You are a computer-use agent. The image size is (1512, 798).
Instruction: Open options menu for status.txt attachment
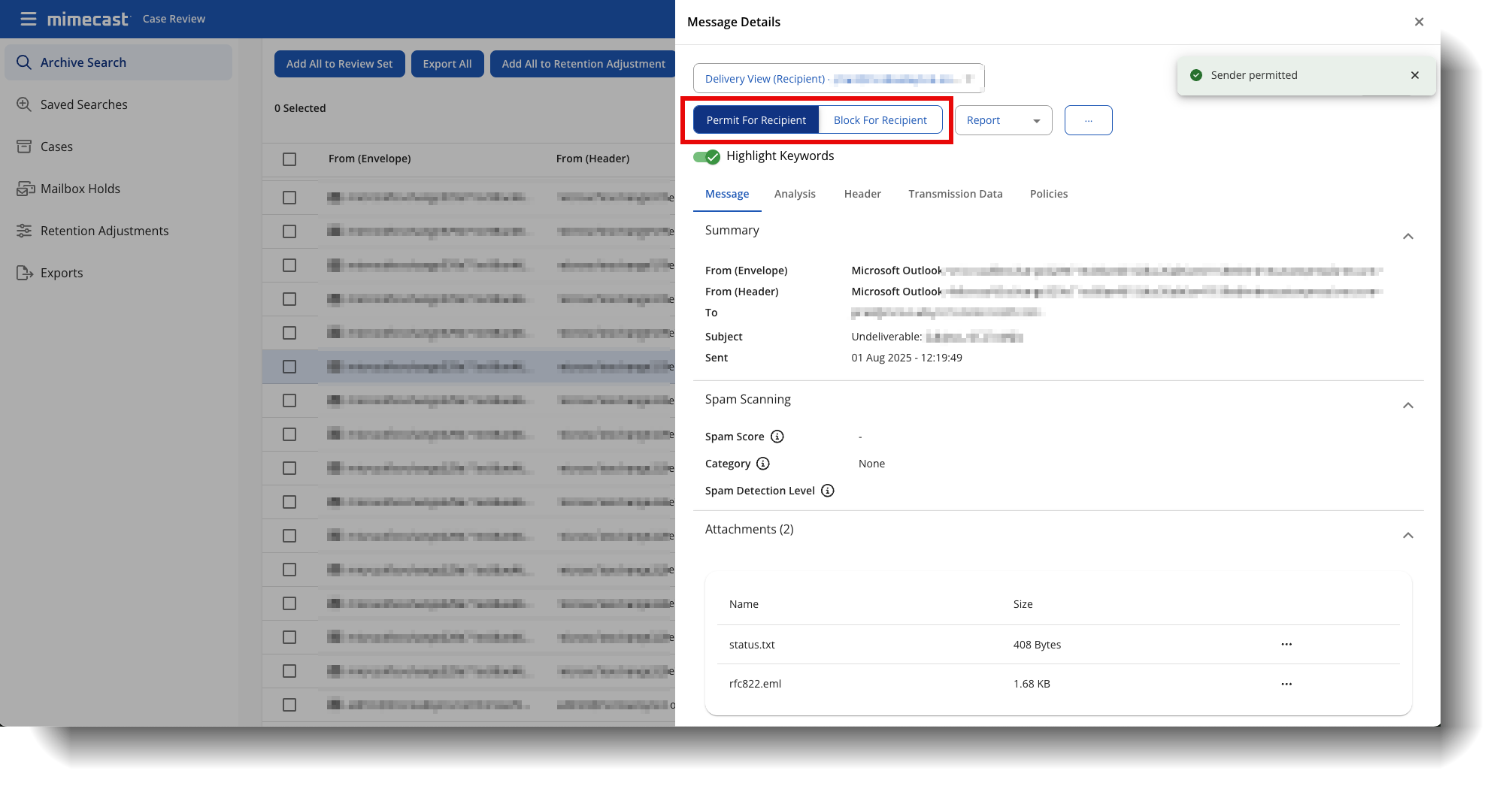pos(1286,644)
